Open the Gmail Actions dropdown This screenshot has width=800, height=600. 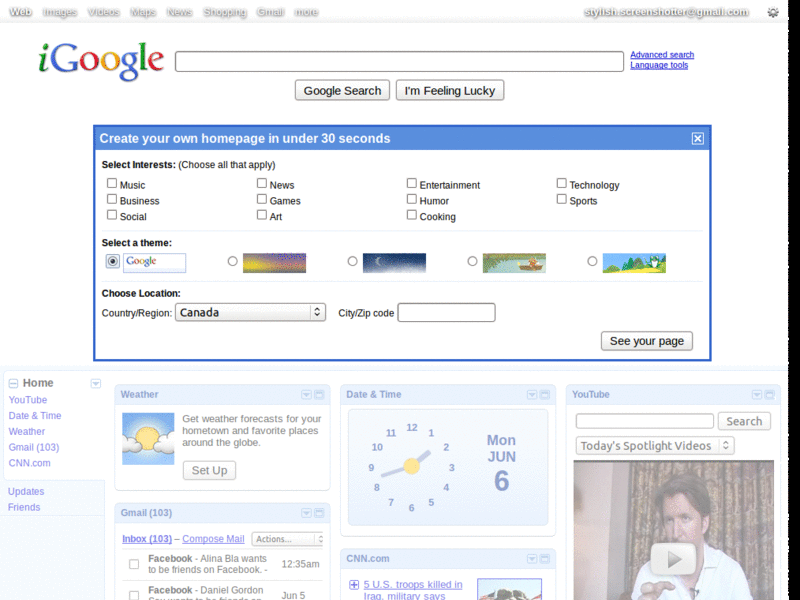287,539
